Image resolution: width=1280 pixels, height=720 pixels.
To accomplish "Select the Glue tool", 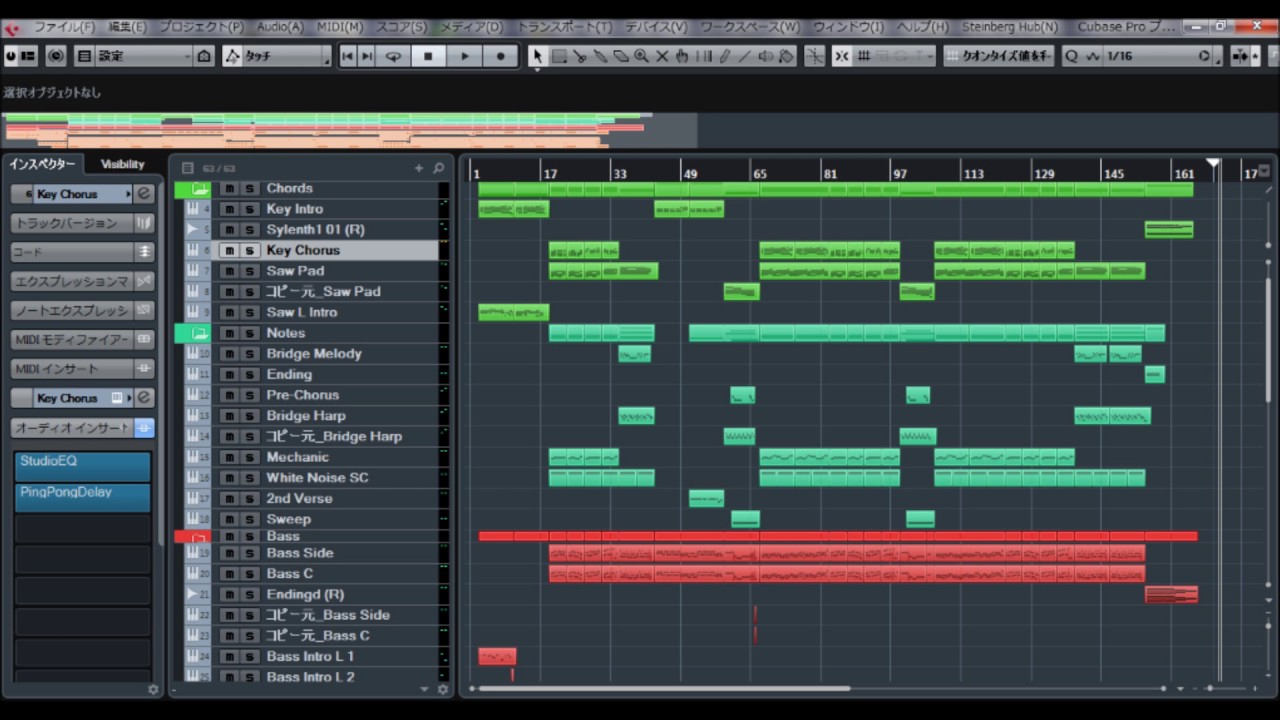I will tap(600, 56).
